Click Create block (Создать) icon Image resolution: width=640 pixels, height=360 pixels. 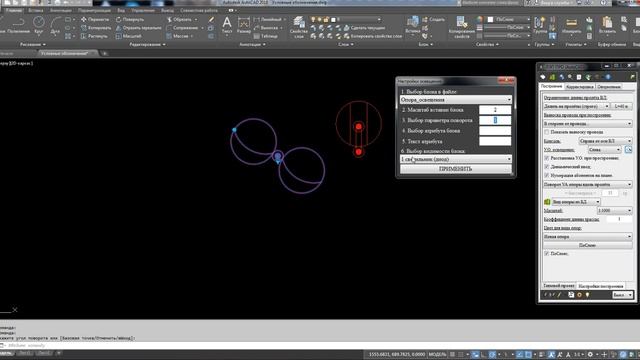tap(433, 19)
